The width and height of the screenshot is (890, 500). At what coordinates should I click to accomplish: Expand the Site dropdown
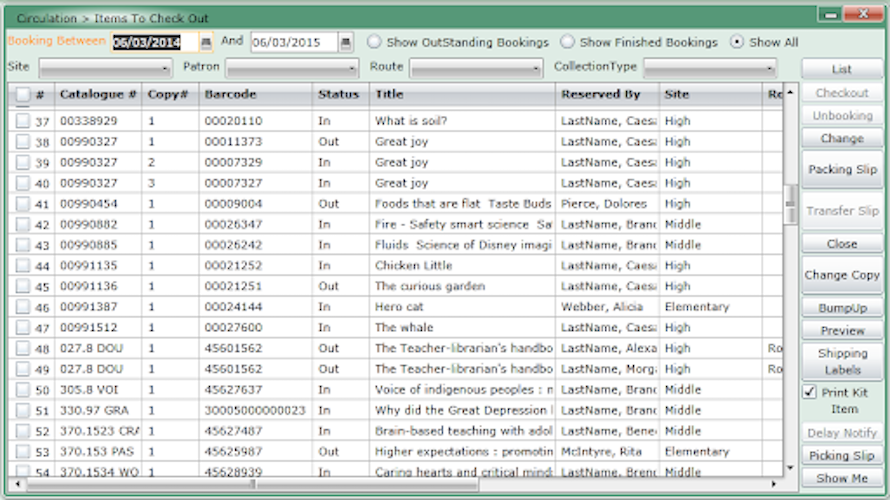click(x=105, y=68)
